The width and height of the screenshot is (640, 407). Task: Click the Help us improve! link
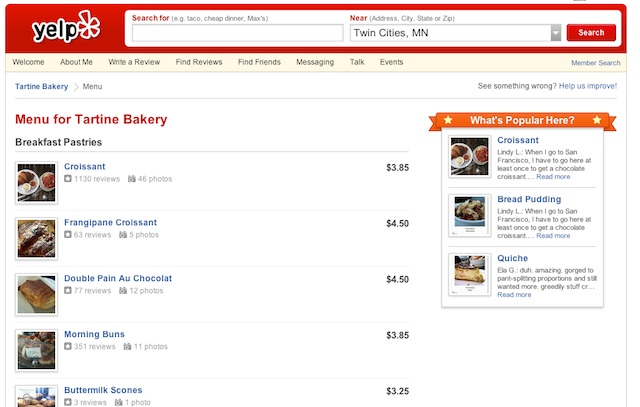(x=588, y=86)
